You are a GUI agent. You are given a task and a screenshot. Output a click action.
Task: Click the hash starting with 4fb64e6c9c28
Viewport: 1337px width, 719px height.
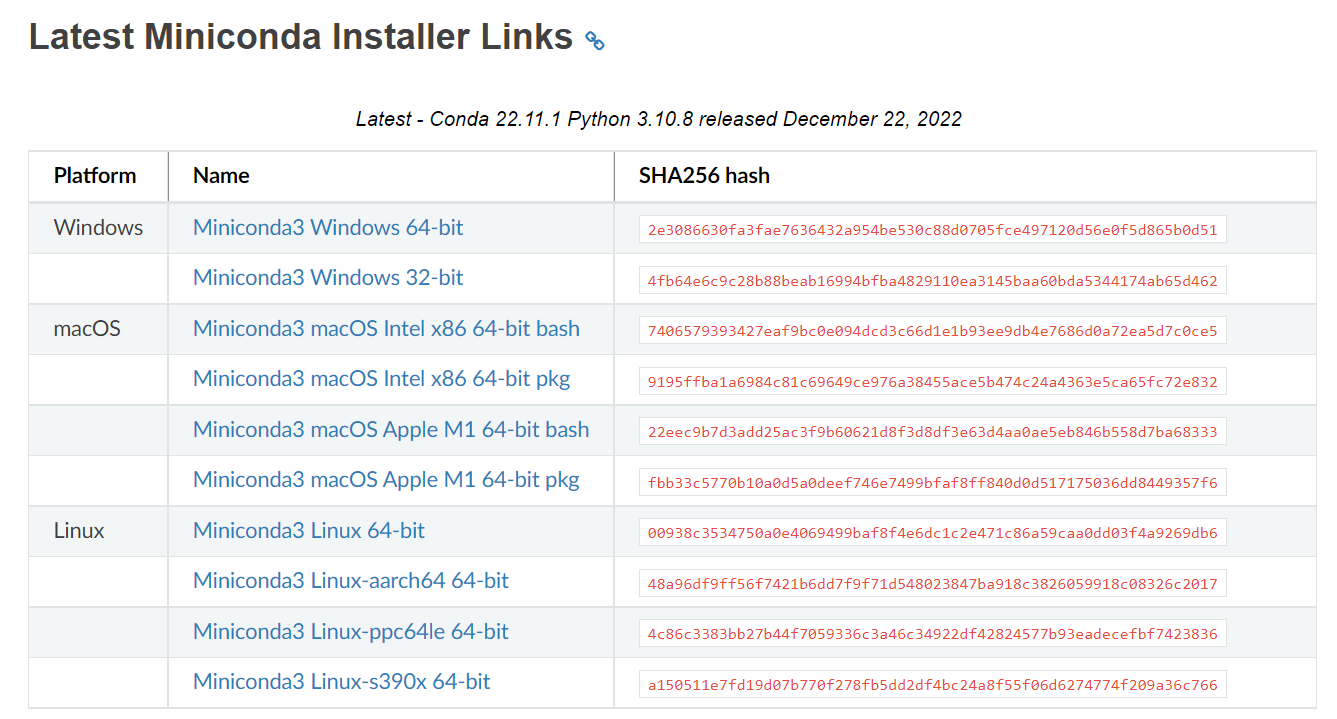tap(933, 280)
